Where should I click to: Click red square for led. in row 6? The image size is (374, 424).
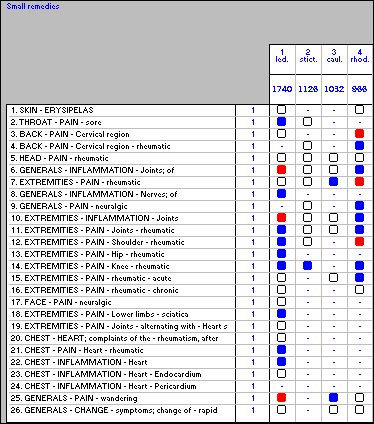coord(282,170)
